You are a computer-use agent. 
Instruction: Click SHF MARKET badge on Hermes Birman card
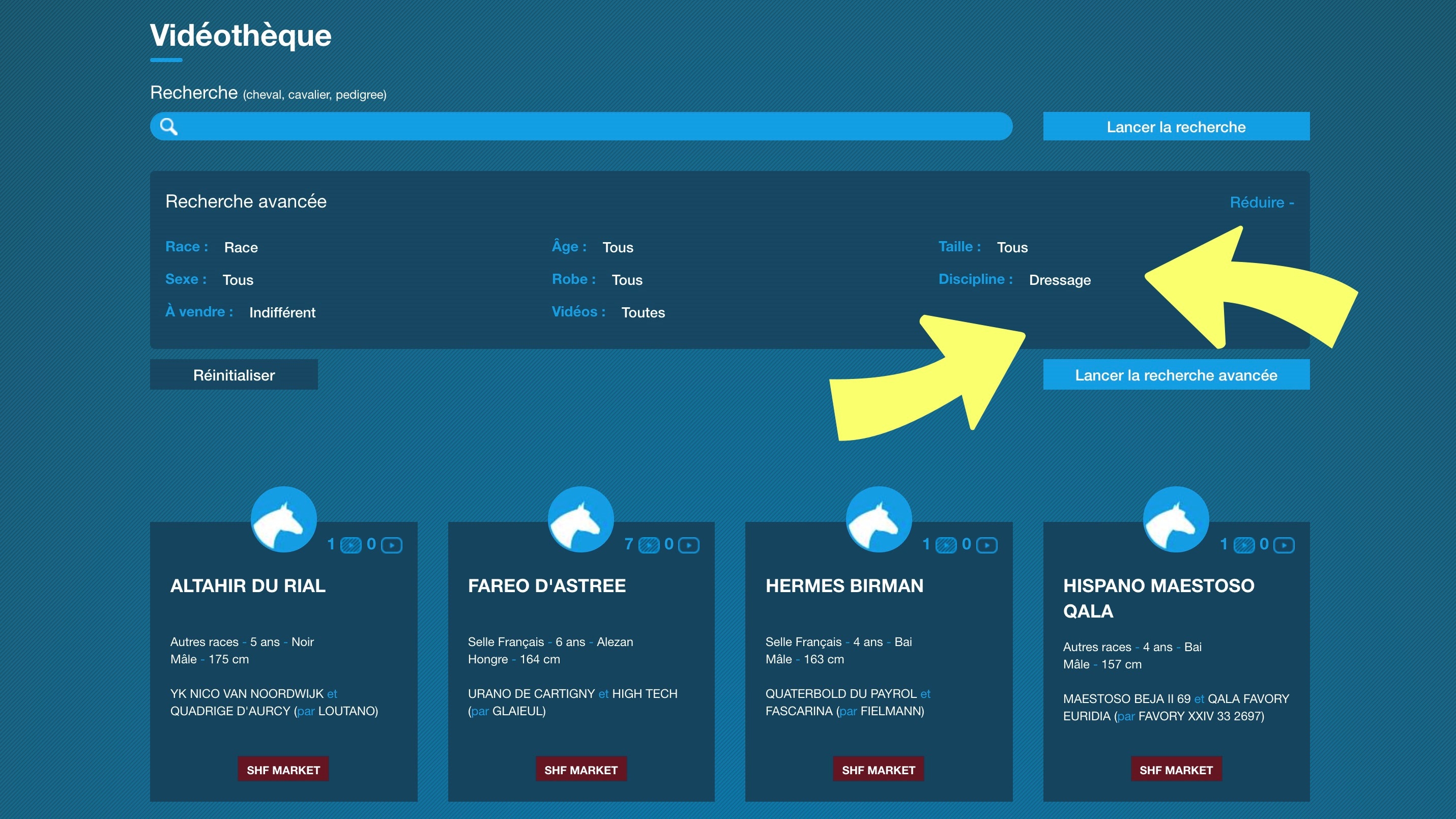click(x=878, y=769)
